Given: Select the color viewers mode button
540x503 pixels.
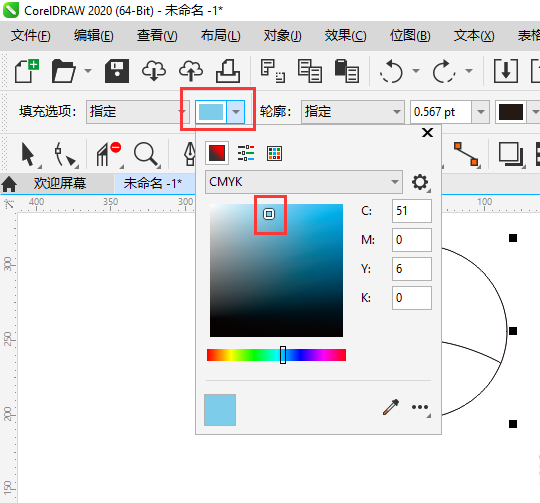Looking at the screenshot, I should pos(217,153).
